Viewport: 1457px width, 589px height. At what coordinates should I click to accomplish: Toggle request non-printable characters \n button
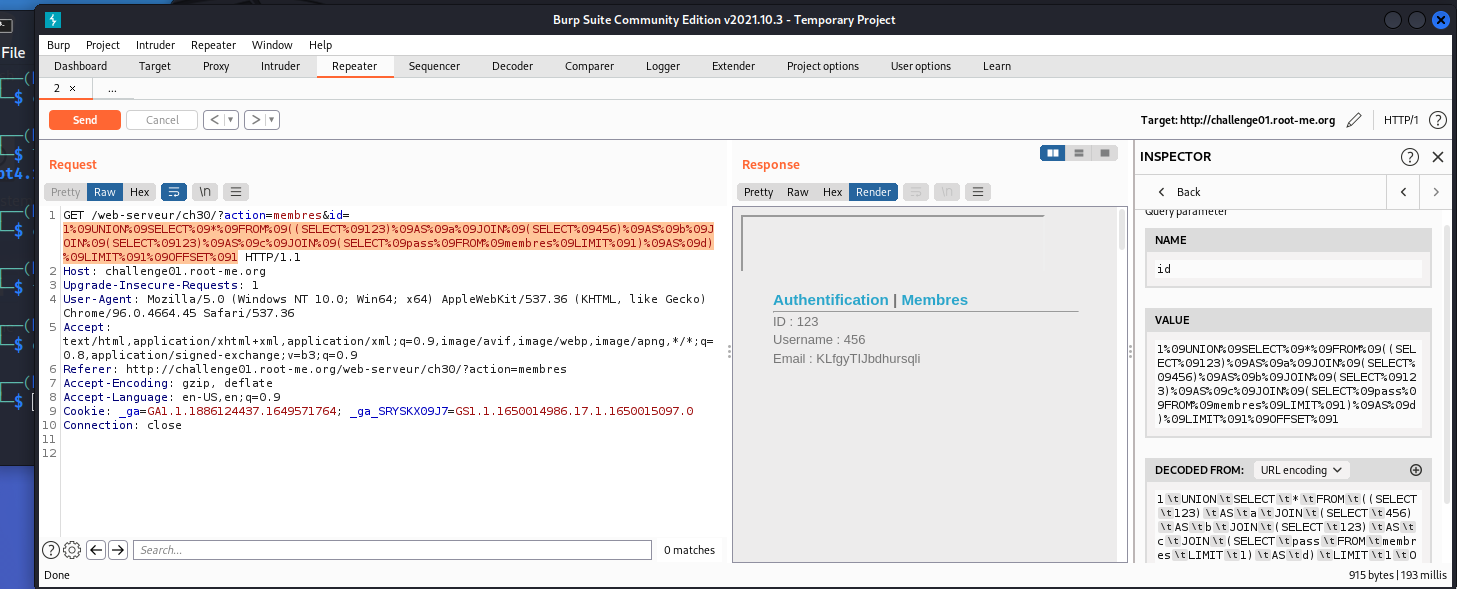point(205,192)
